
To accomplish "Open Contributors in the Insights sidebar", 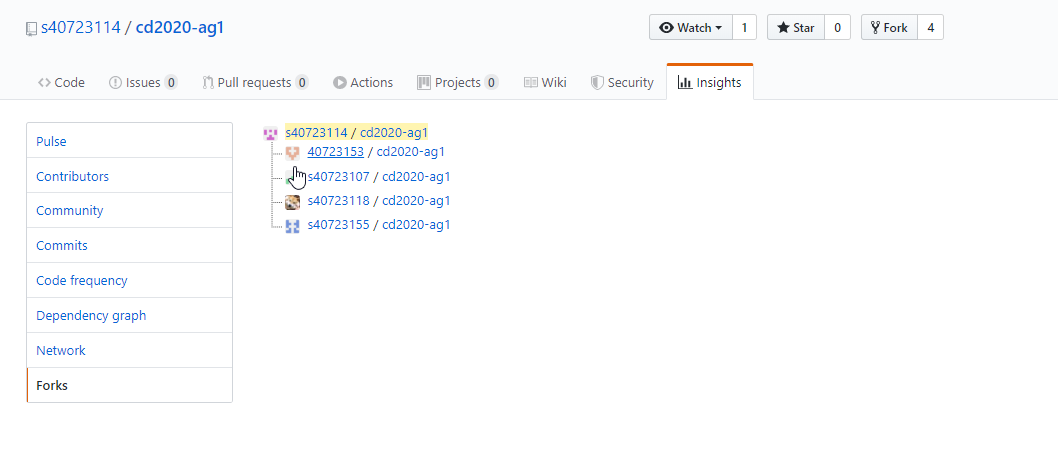I will click(x=73, y=177).
